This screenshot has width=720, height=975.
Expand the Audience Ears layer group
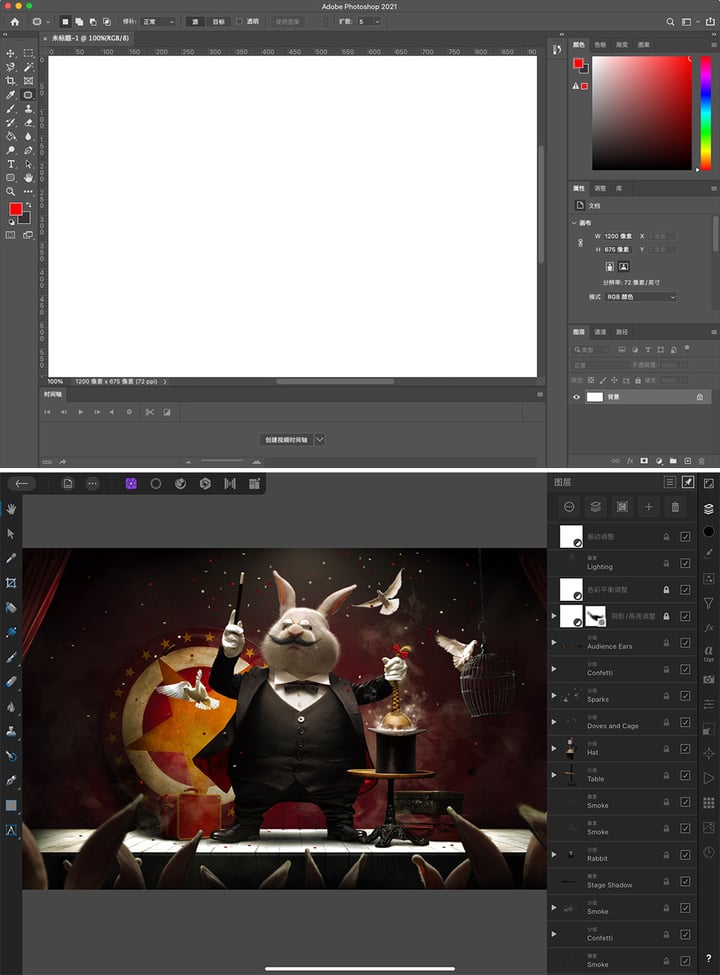point(554,642)
